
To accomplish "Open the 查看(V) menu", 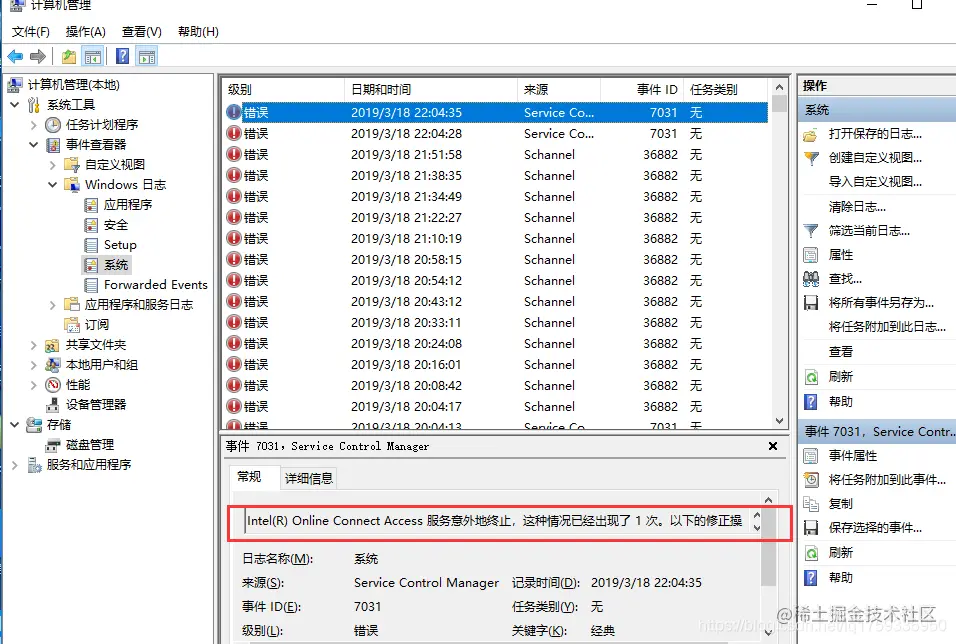I will (x=141, y=32).
